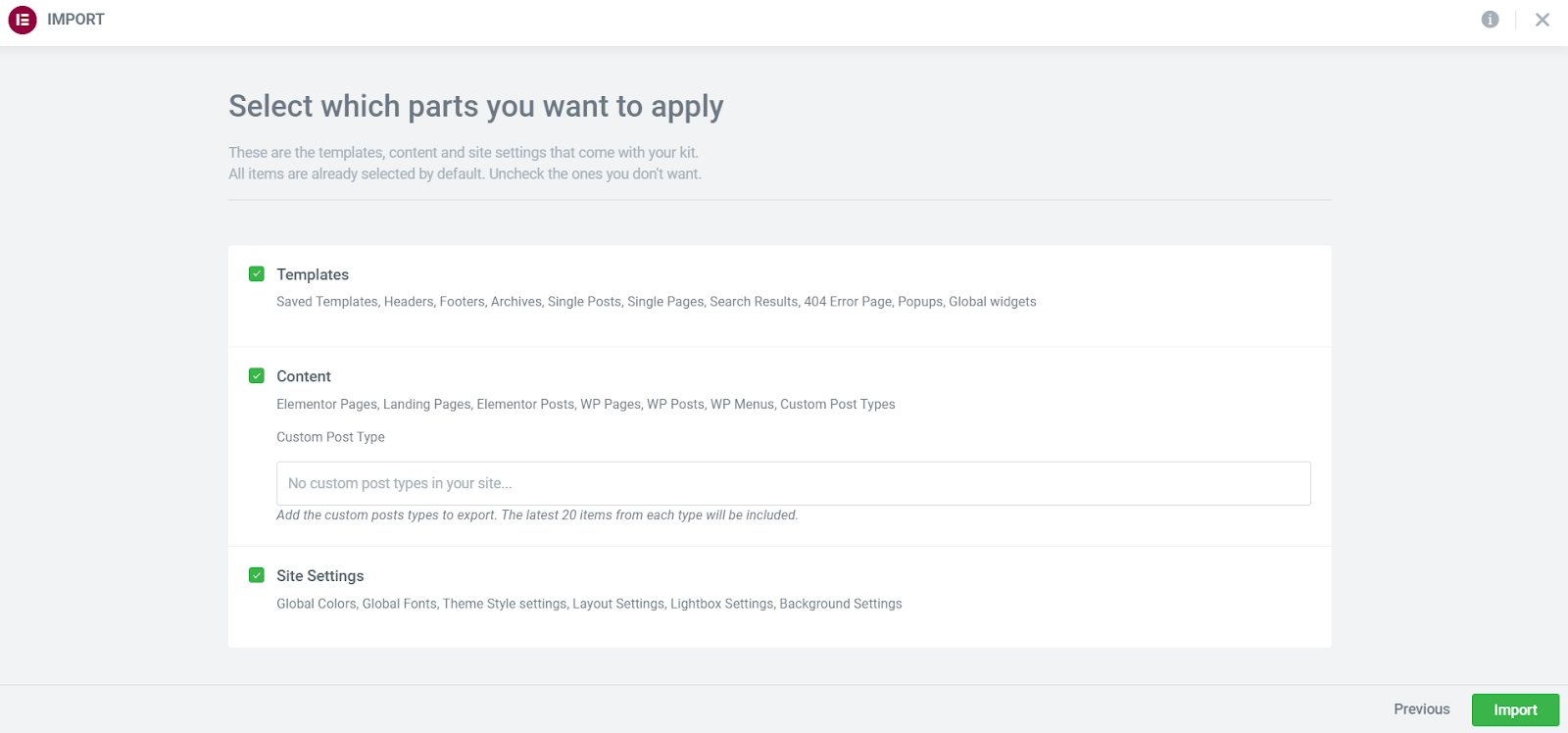The width and height of the screenshot is (1568, 733).
Task: Click the Content description listing Elementor Pages
Action: click(585, 404)
